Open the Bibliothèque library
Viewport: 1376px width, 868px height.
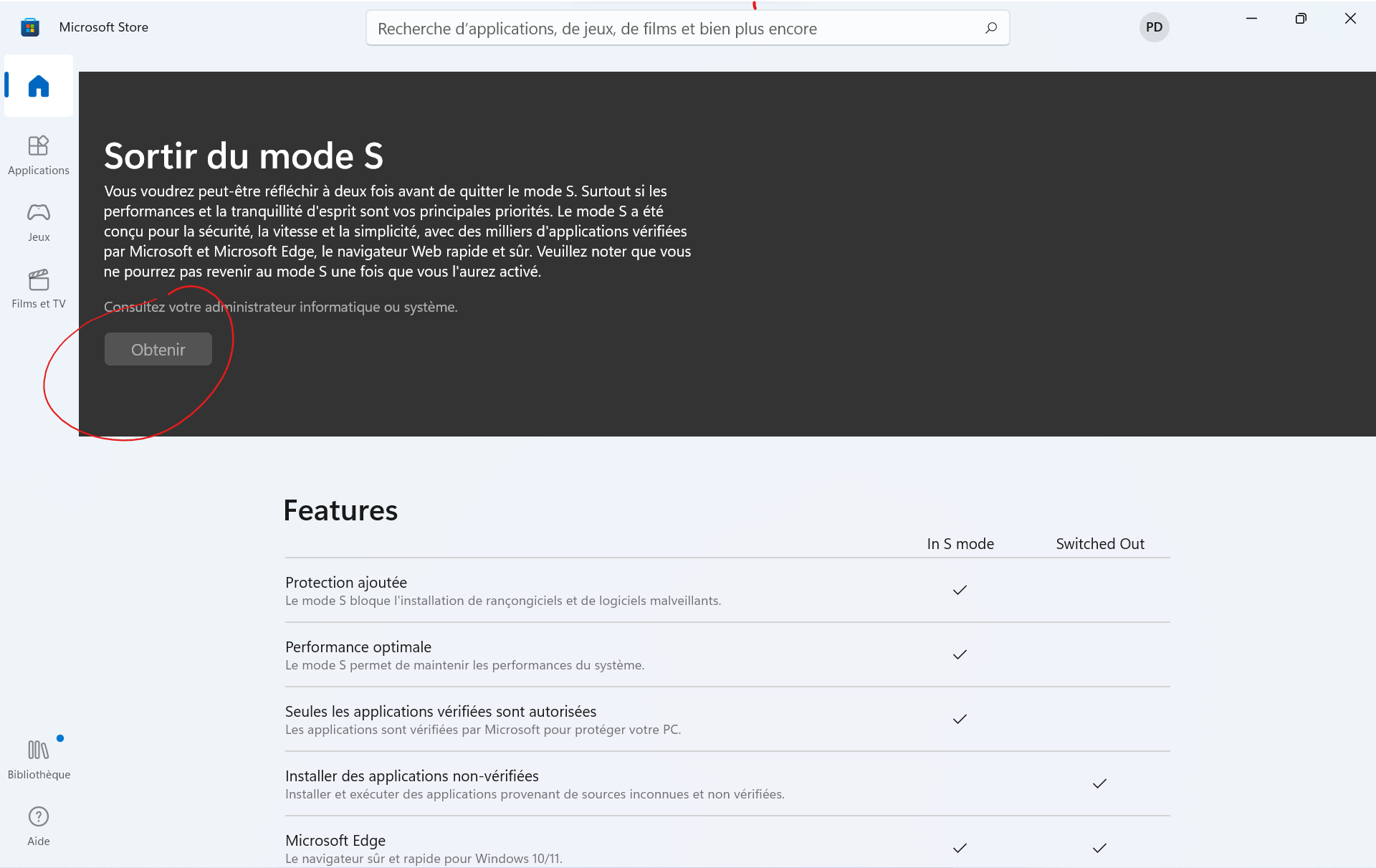[39, 759]
